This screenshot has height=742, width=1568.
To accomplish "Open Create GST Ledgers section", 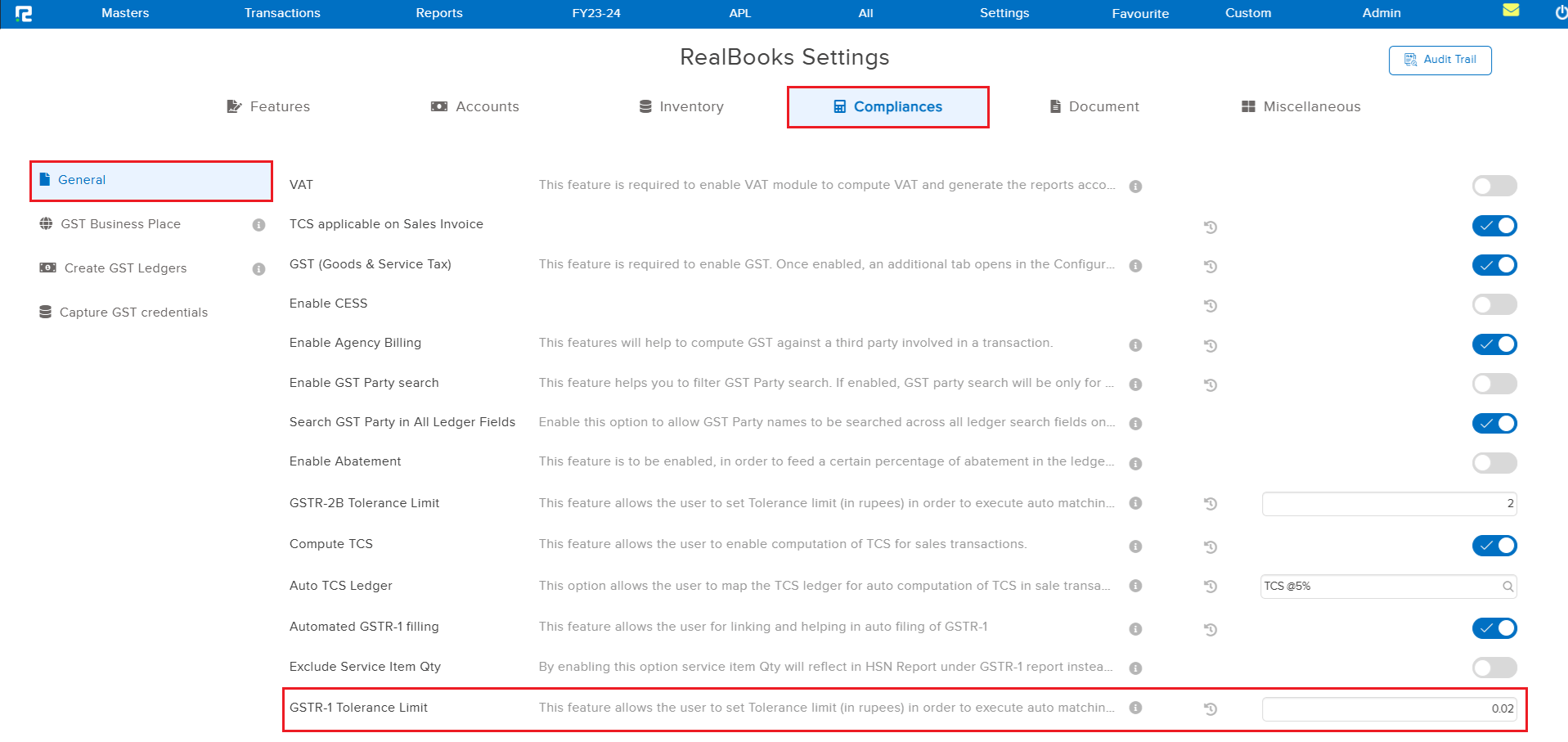I will click(125, 268).
